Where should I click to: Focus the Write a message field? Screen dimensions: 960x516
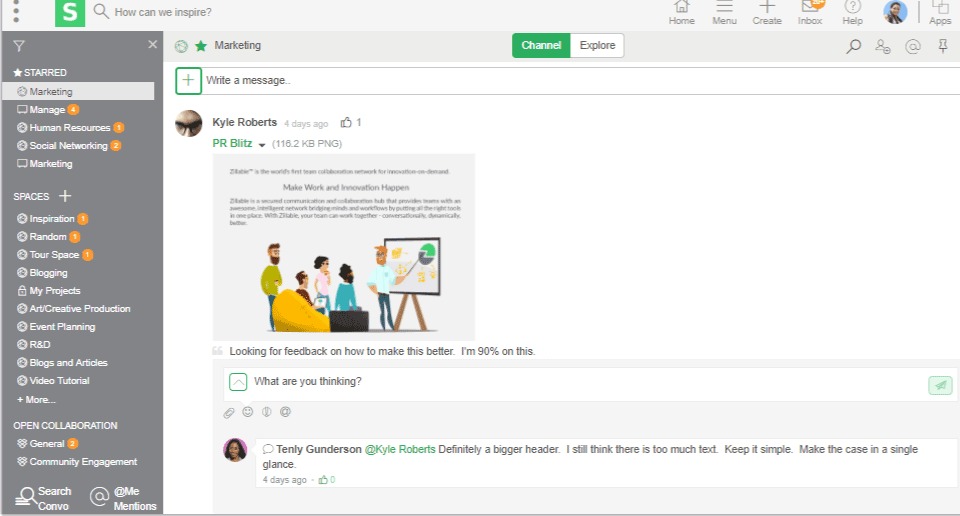[582, 81]
